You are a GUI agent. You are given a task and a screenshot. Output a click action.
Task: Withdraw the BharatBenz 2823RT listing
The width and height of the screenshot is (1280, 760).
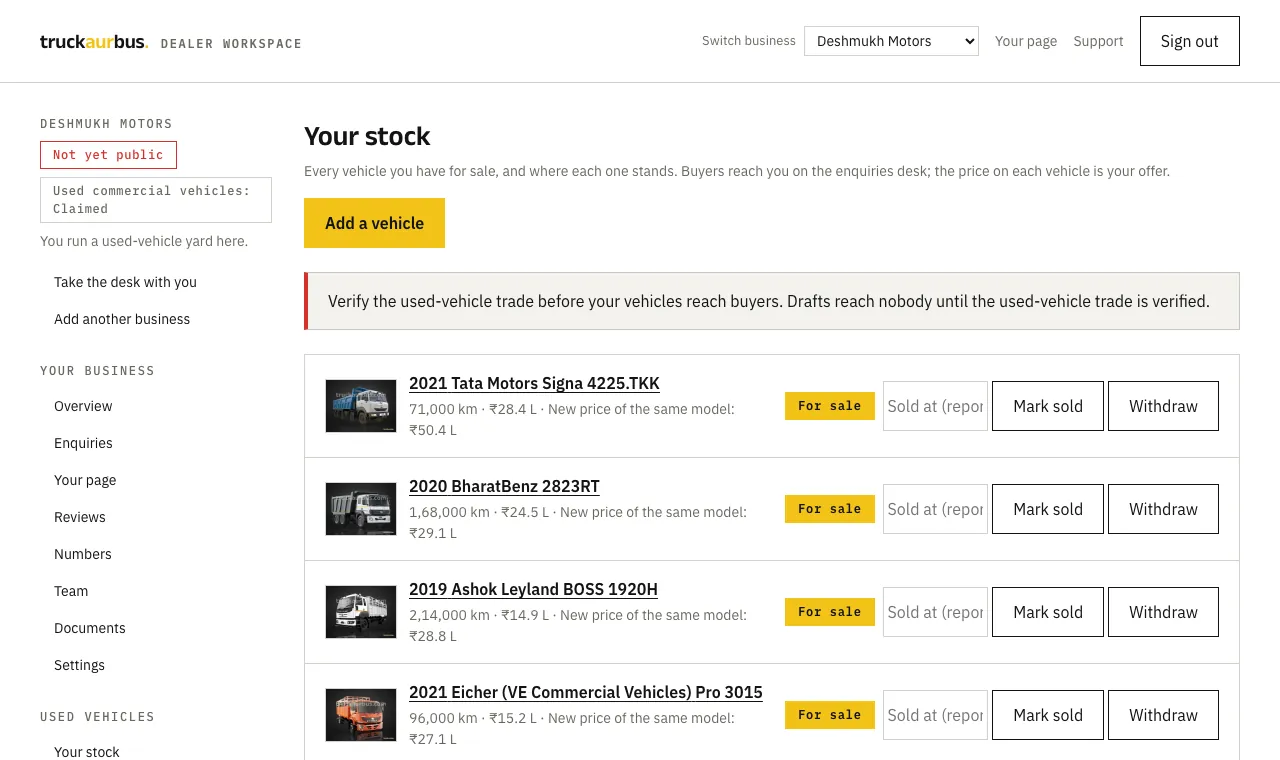coord(1163,509)
